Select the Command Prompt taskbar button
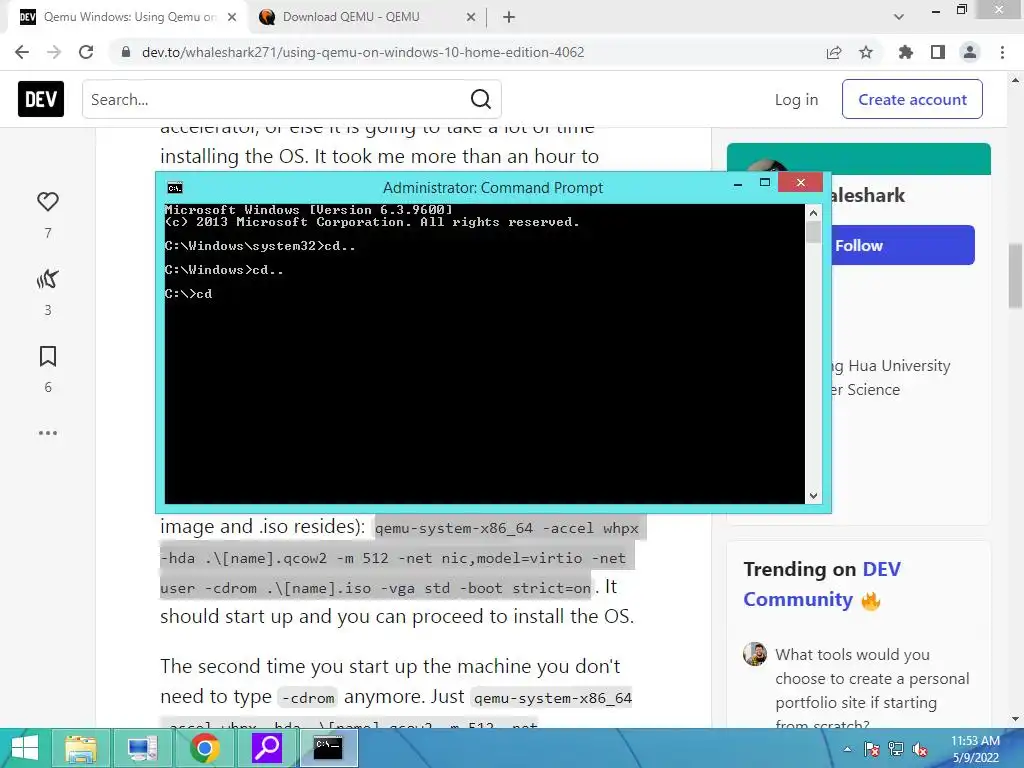 (328, 748)
